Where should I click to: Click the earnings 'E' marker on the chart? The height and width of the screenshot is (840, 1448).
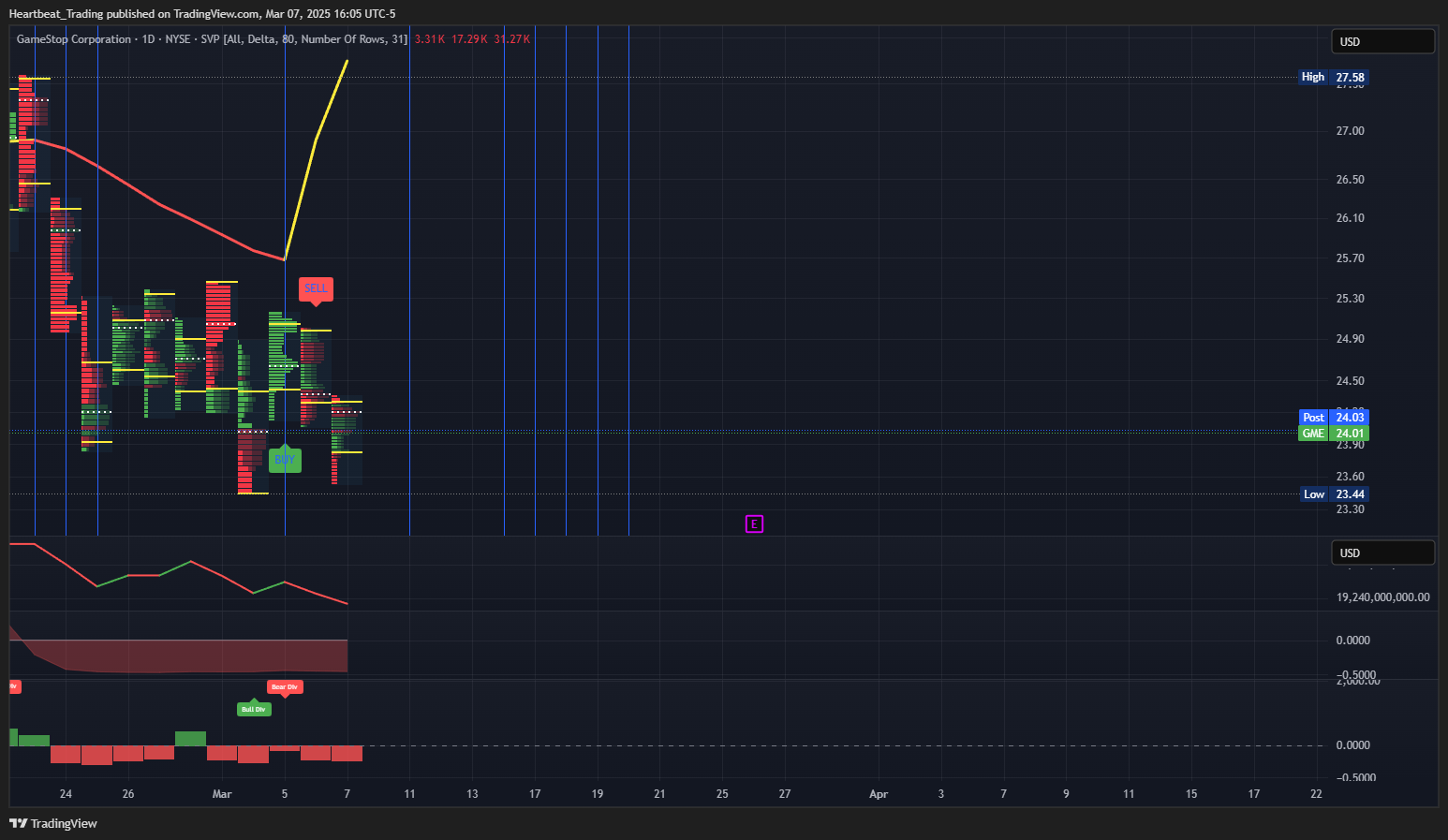[x=754, y=523]
